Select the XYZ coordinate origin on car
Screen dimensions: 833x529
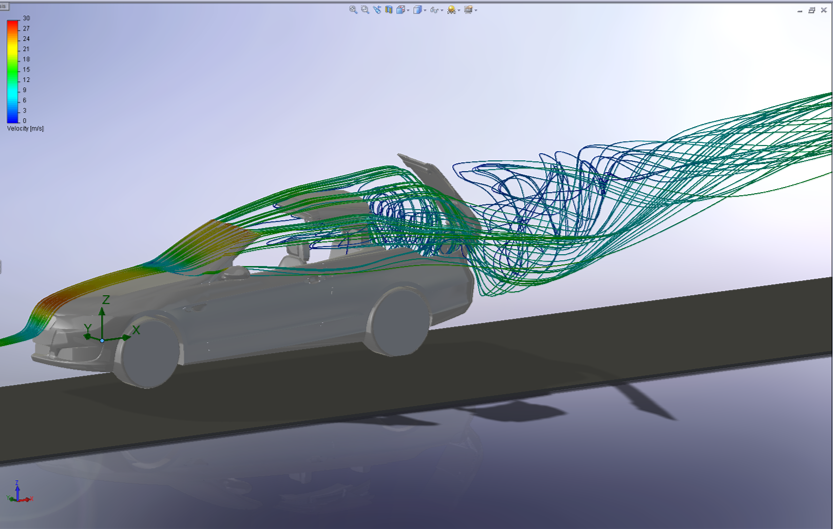click(x=102, y=338)
